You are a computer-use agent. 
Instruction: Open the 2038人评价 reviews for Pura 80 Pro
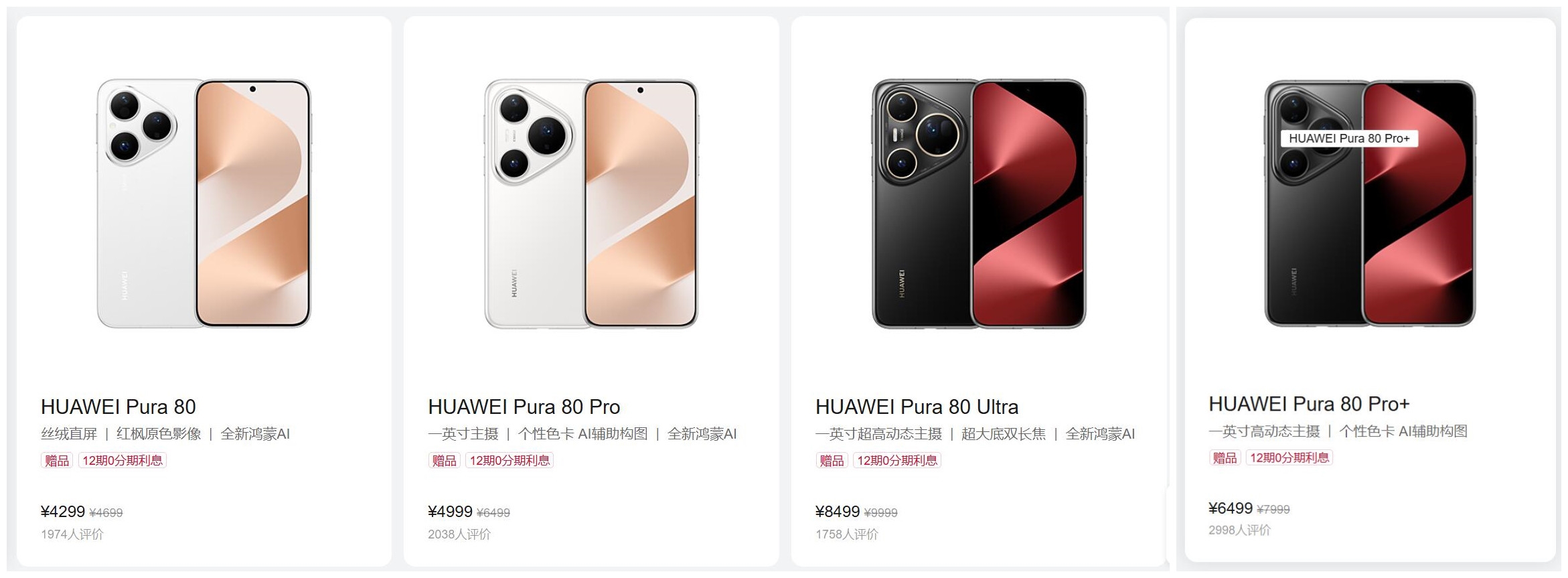tap(459, 534)
